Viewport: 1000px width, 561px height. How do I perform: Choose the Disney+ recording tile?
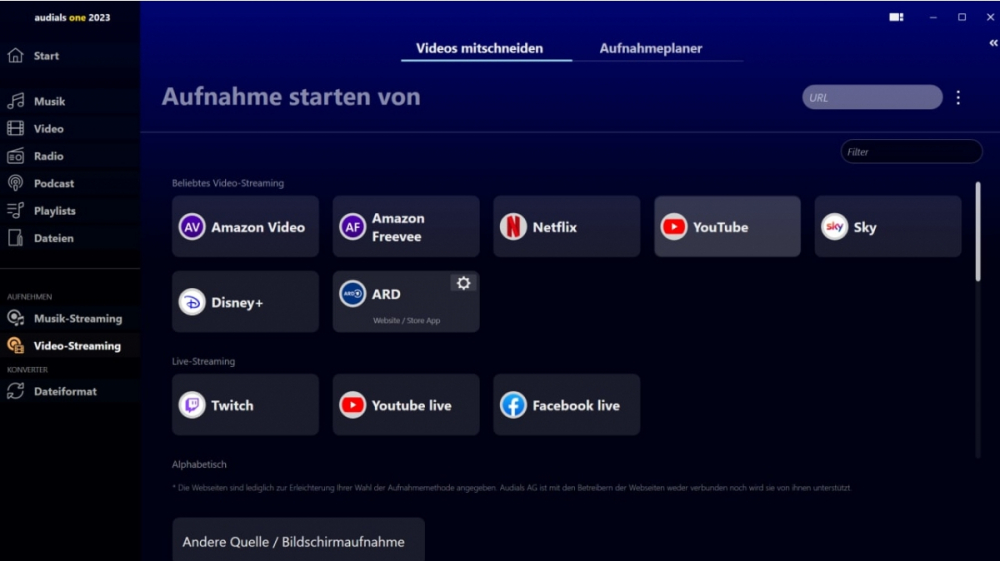245,302
